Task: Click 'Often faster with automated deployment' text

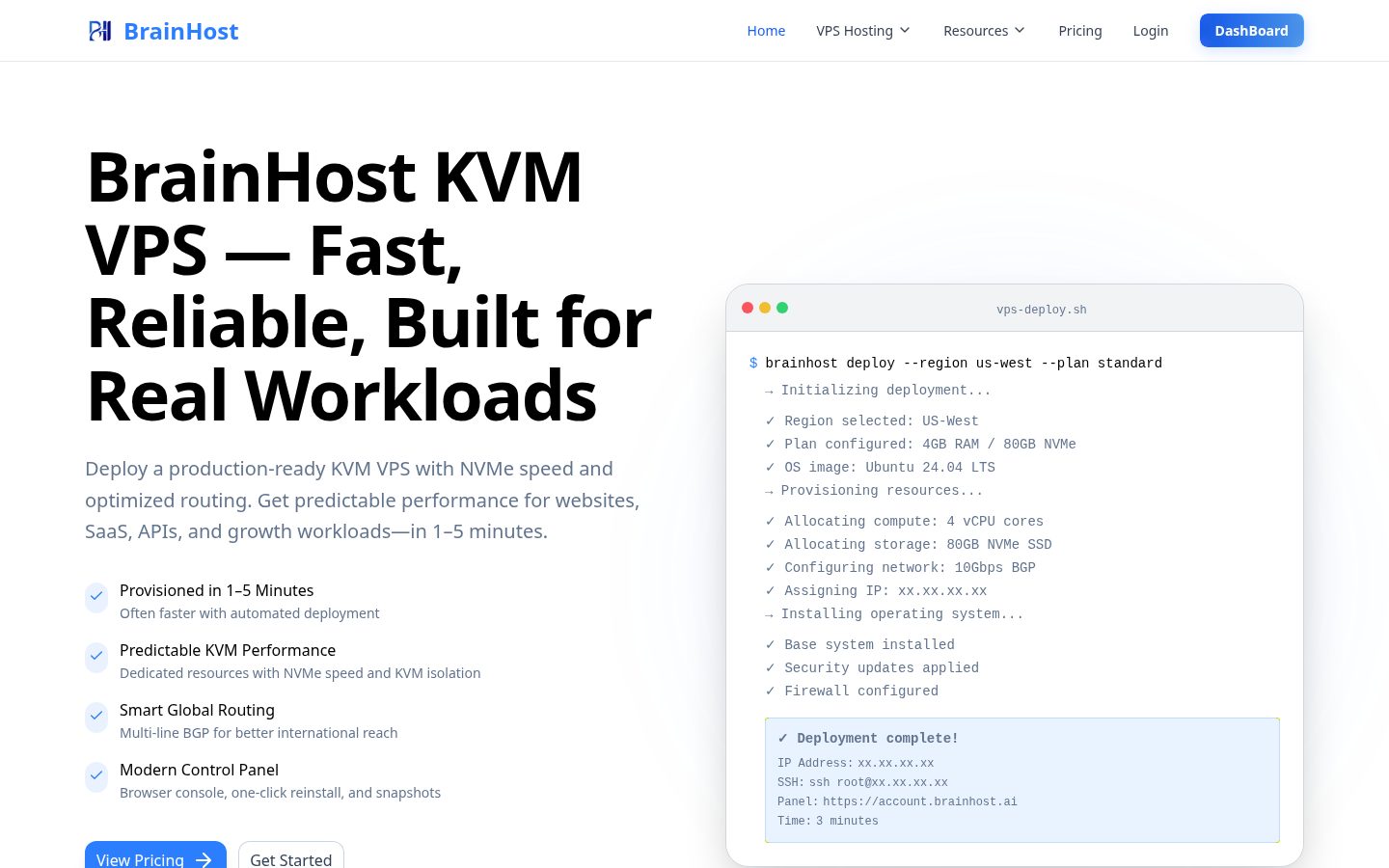Action: pyautogui.click(x=249, y=613)
